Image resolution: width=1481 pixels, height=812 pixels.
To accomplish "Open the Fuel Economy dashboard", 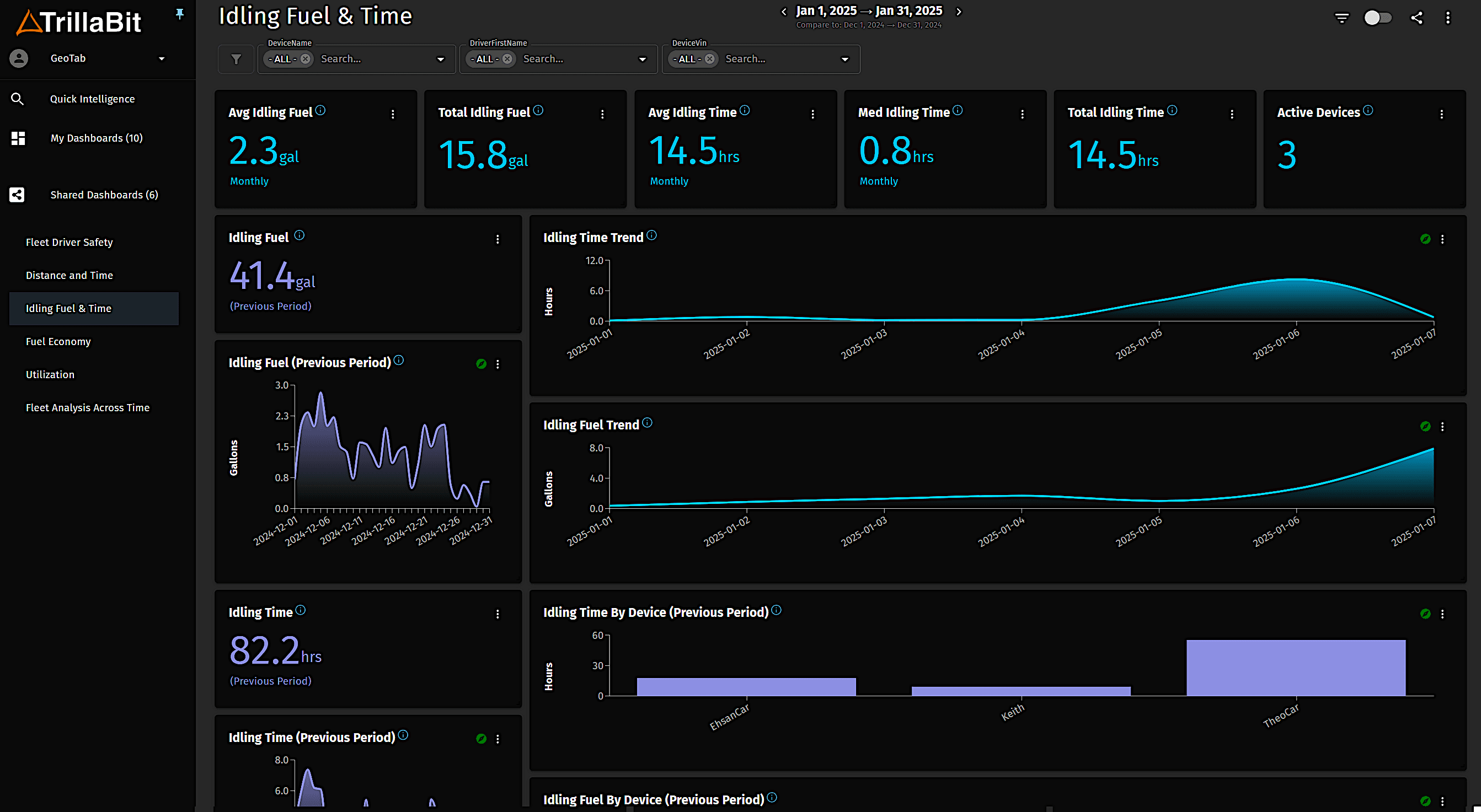I will point(58,341).
